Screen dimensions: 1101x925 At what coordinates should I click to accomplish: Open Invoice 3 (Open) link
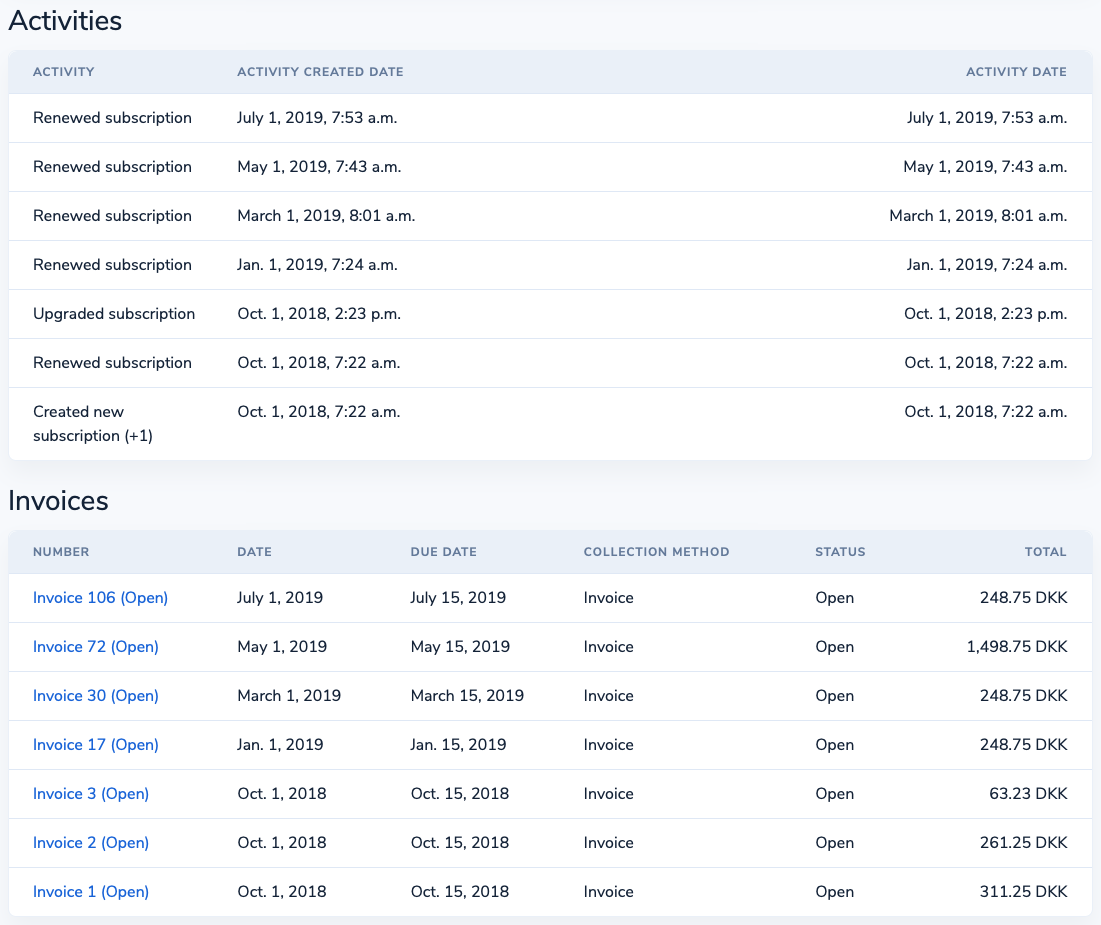click(x=91, y=794)
